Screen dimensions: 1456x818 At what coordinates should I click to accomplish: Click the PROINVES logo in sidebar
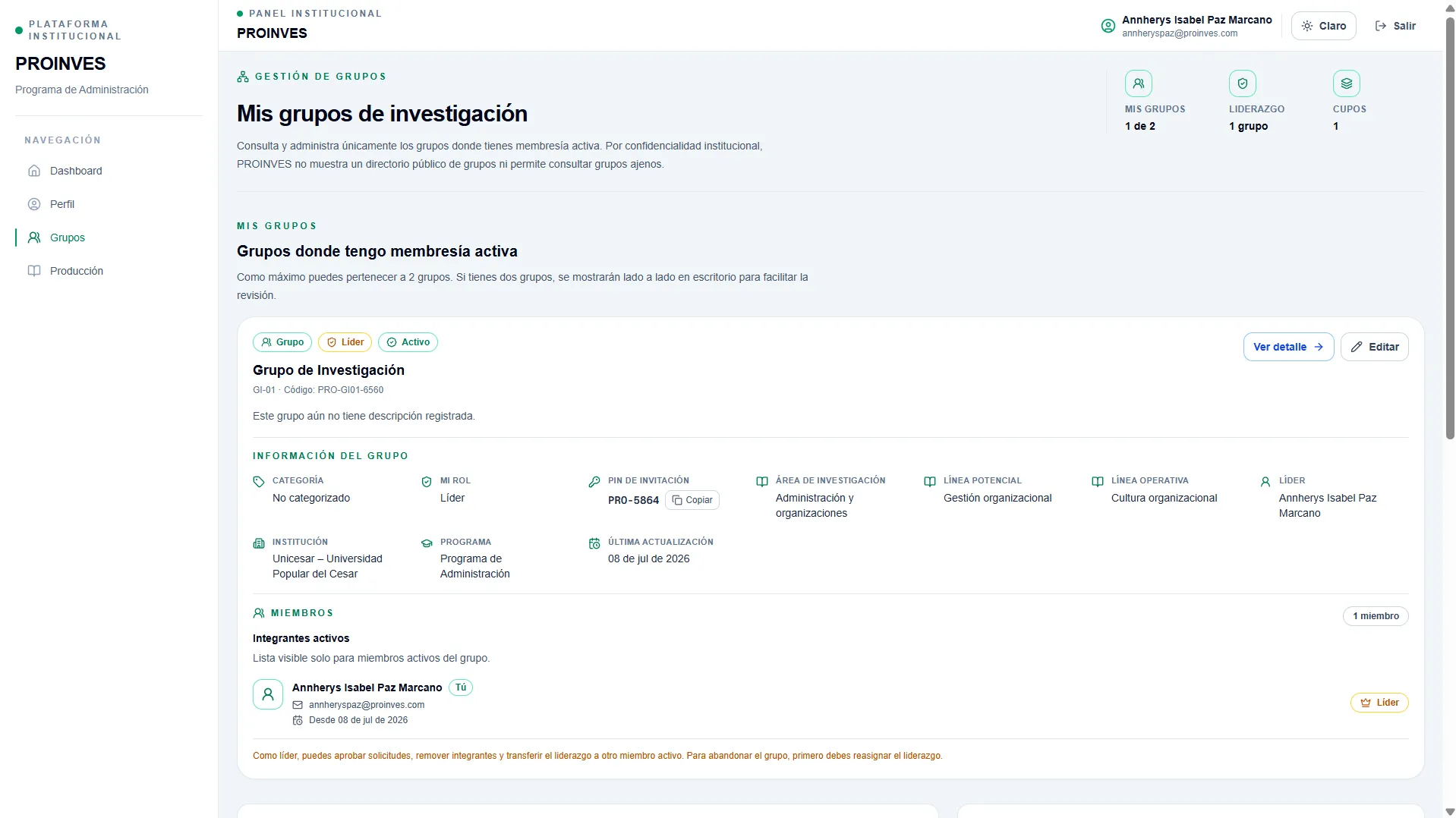[61, 64]
